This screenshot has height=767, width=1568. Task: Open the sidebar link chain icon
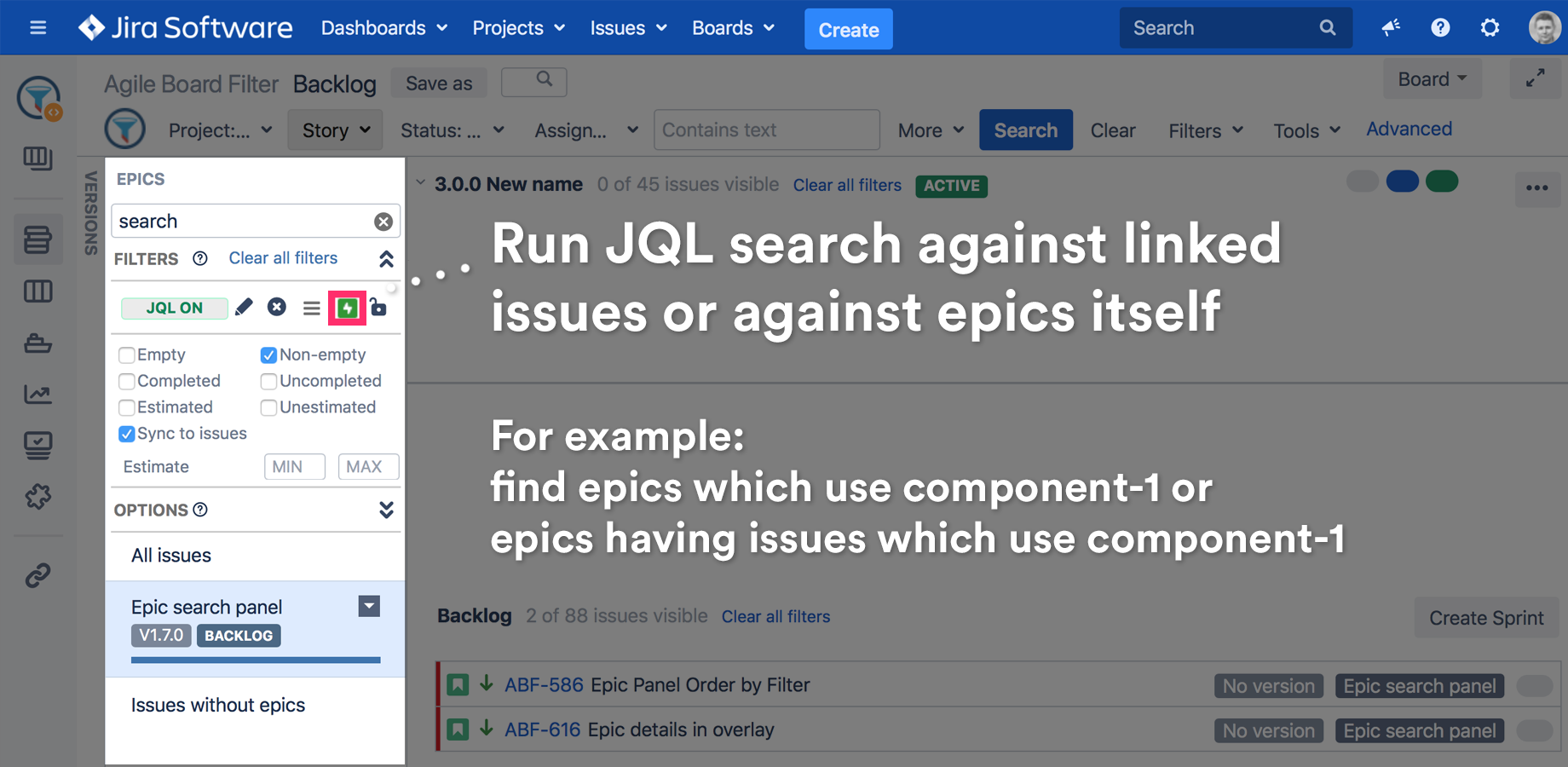coord(38,576)
